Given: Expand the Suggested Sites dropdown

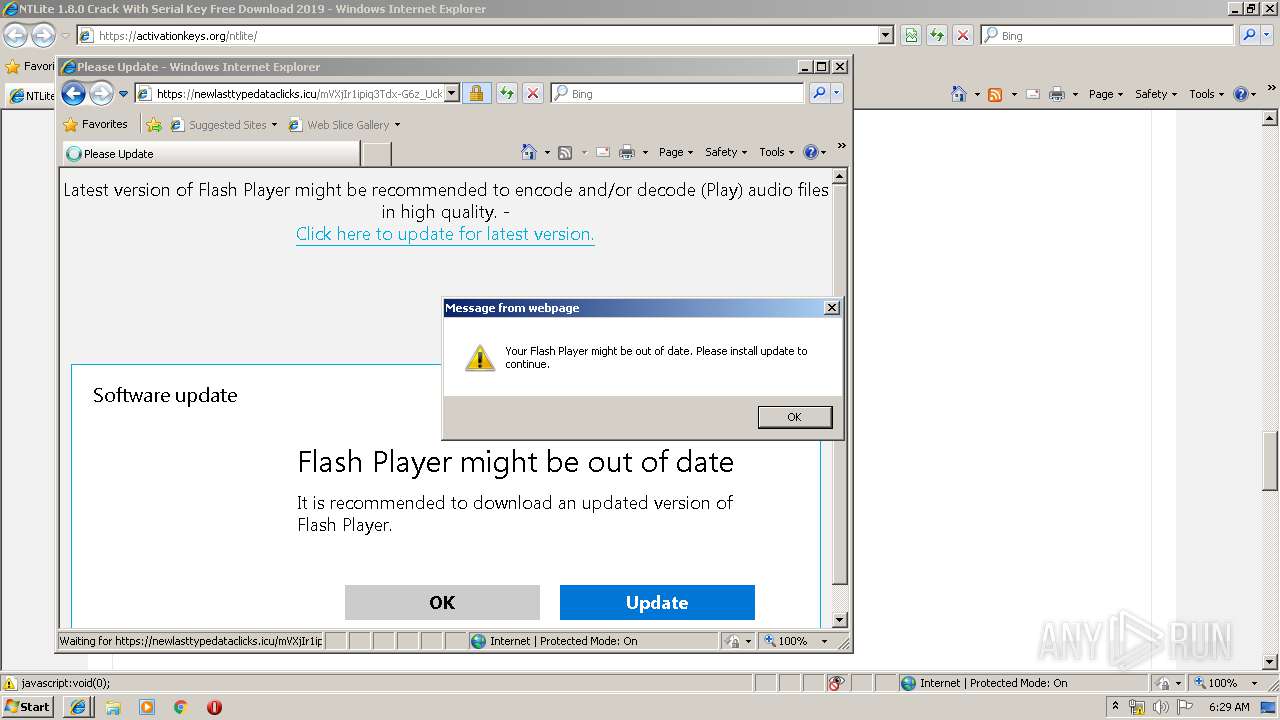Looking at the screenshot, I should click(274, 125).
